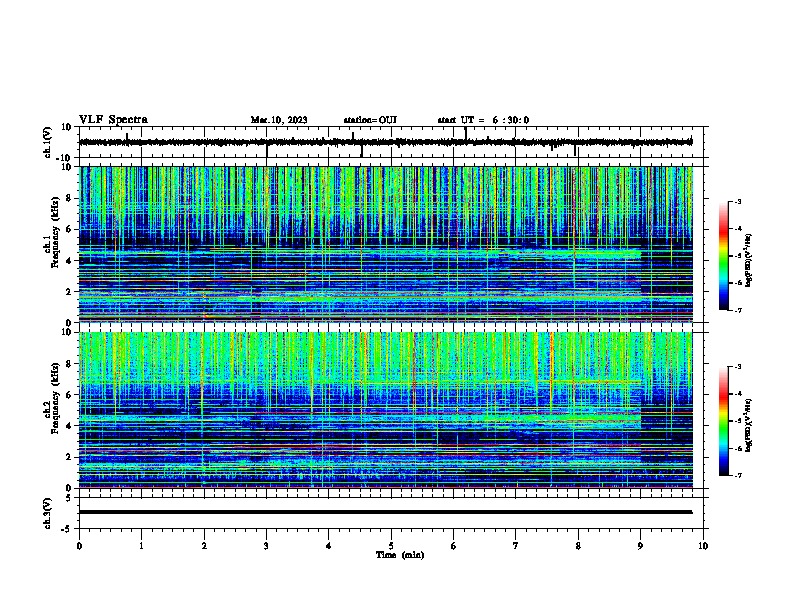Screen dimensions: 792x612
Task: Click time-axis tick label "0" under the ch.3 panel
Action: tap(79, 546)
